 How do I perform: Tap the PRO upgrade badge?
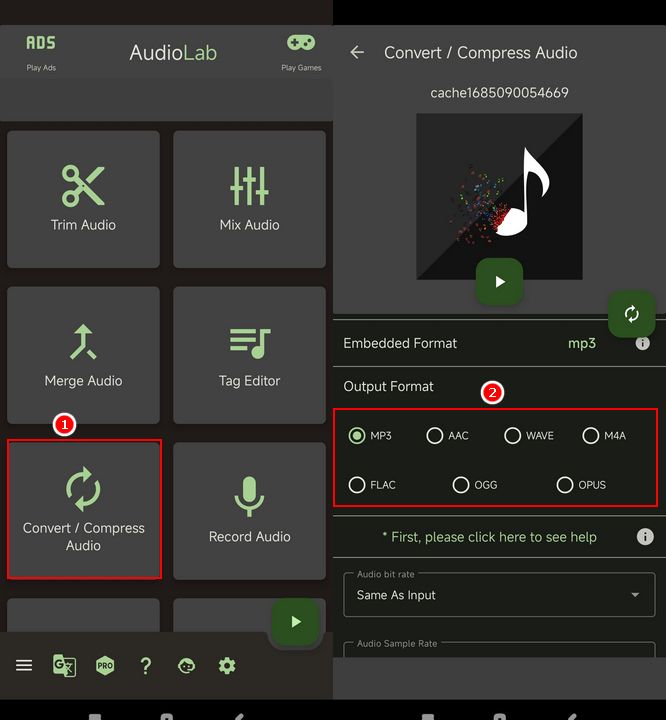(105, 665)
